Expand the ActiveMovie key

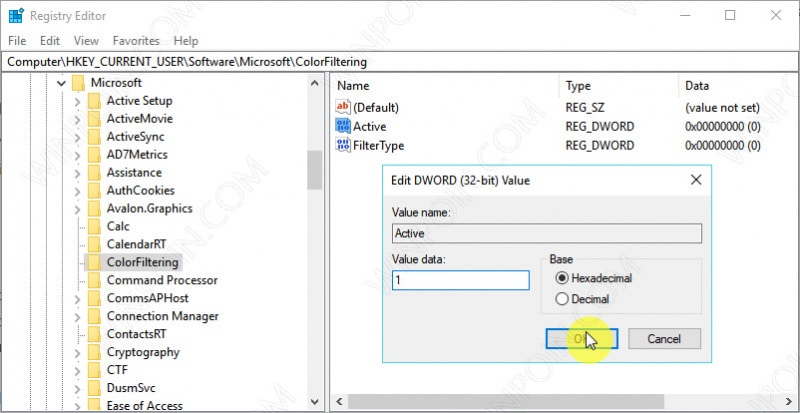coord(77,119)
